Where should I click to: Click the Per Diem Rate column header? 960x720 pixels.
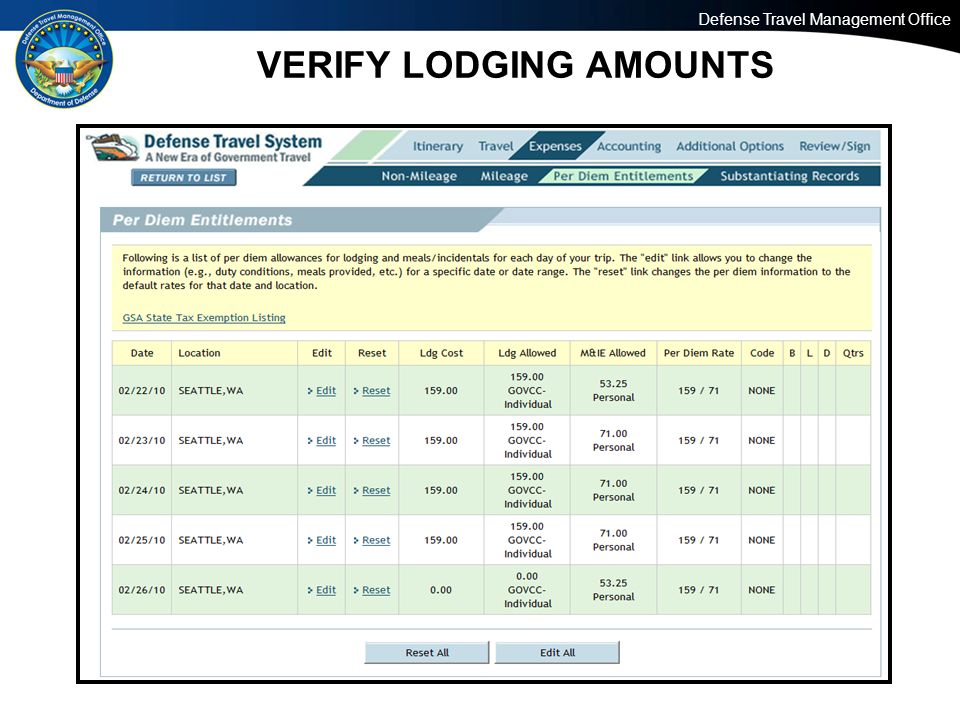pyautogui.click(x=699, y=353)
